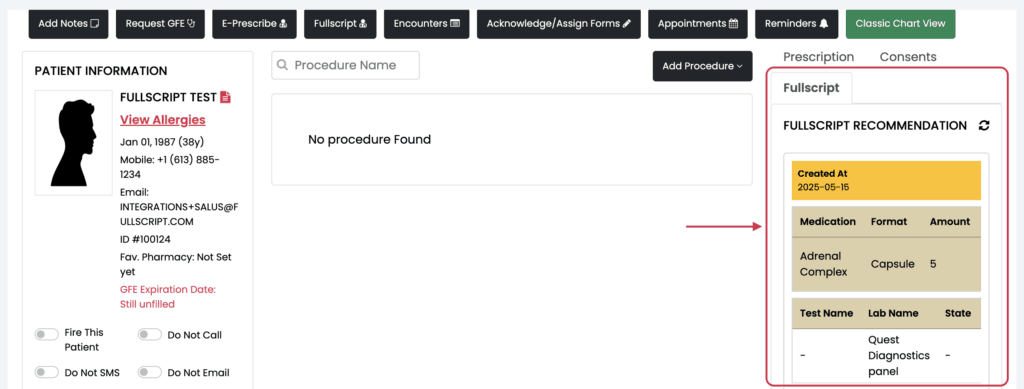
Task: Open the red document icon beside patient name
Action: (x=225, y=97)
